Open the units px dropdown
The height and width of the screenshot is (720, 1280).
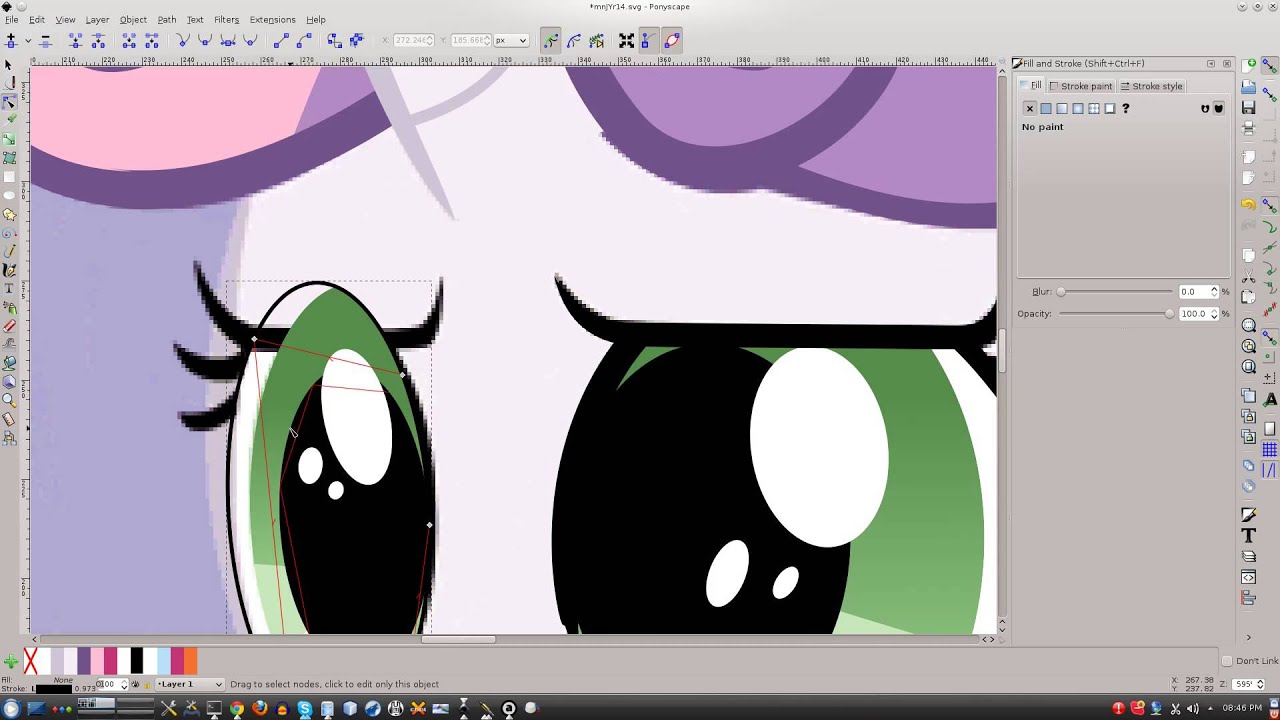coord(511,41)
